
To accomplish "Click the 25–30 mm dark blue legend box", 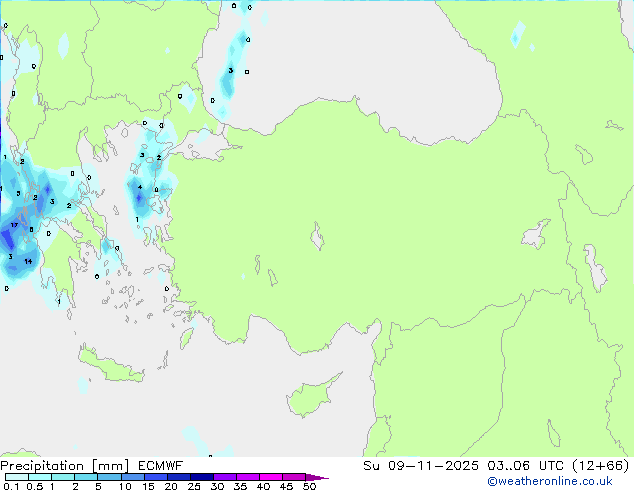I will tap(201, 477).
